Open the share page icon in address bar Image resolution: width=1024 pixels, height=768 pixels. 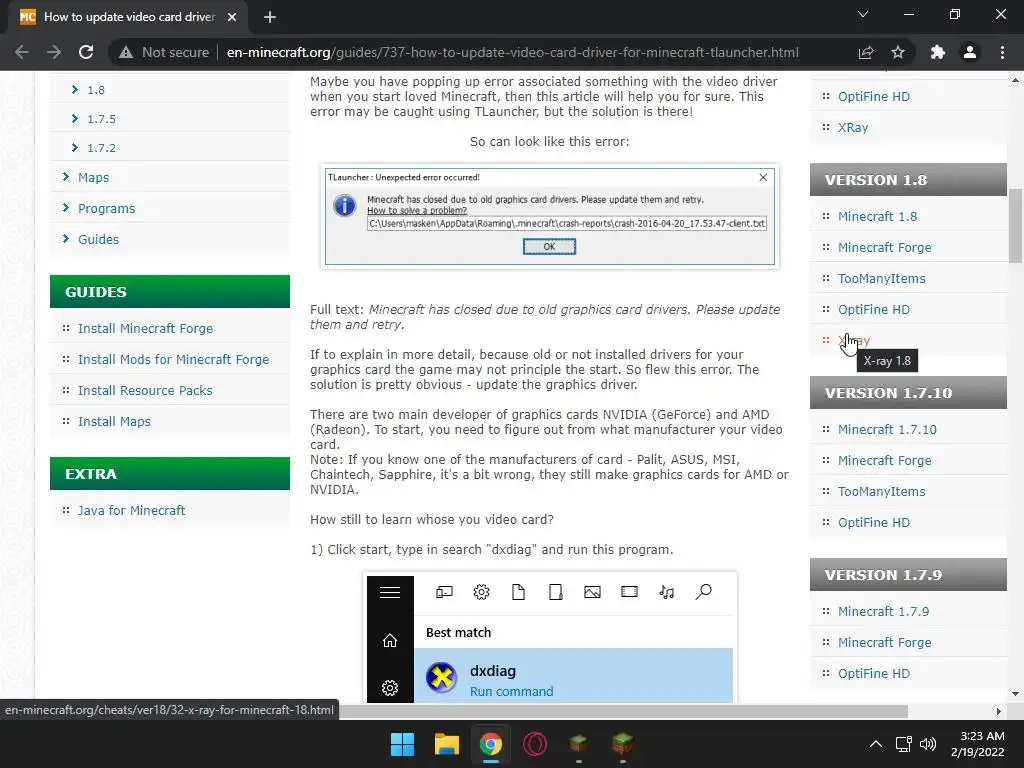866,52
